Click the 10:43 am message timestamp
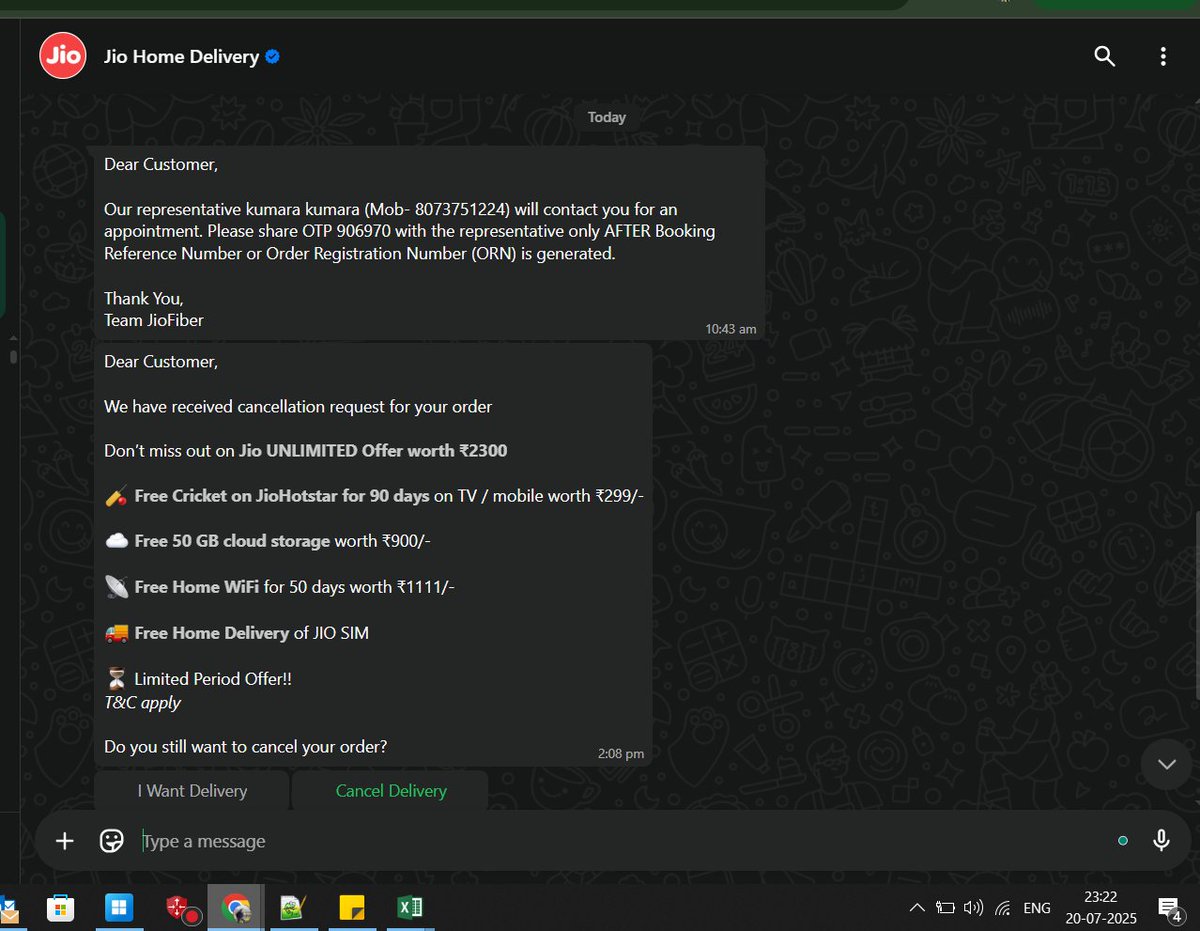Viewport: 1200px width, 931px height. point(731,328)
